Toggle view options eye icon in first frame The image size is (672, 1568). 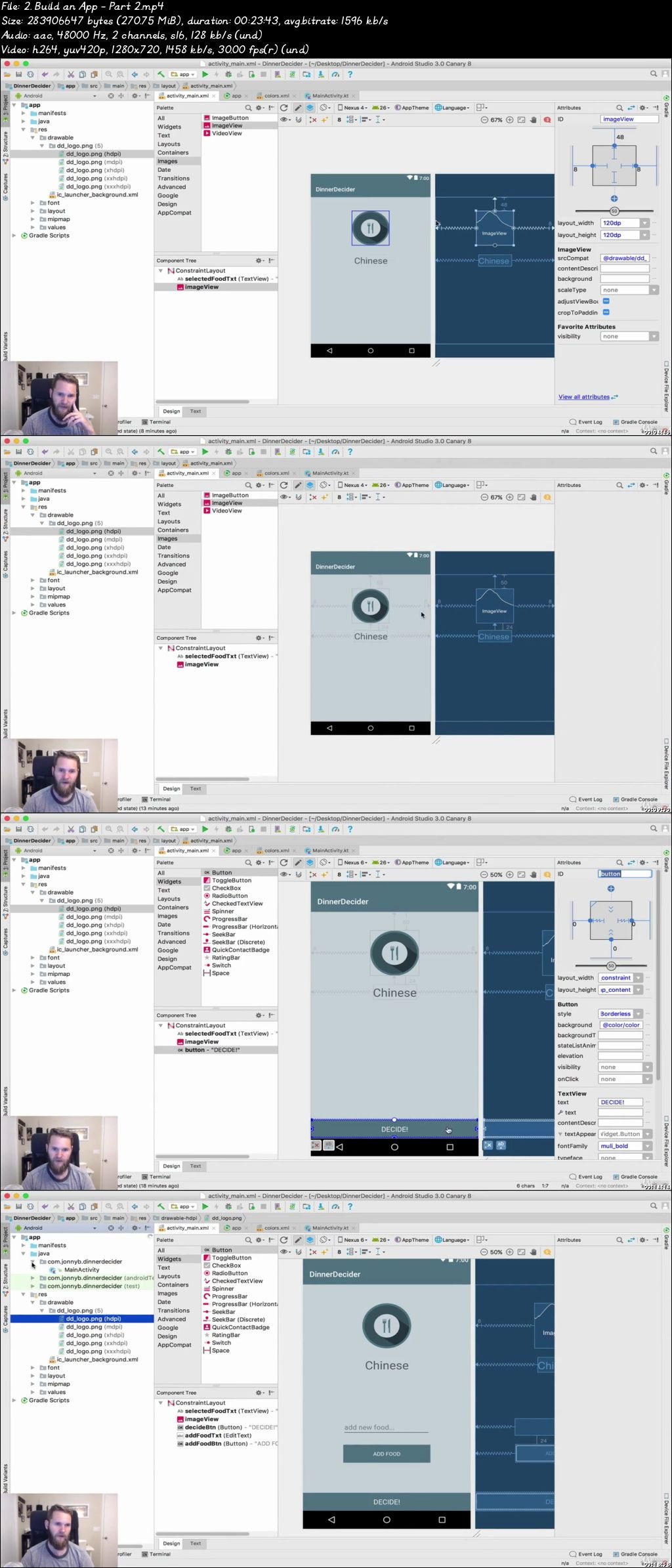(285, 120)
